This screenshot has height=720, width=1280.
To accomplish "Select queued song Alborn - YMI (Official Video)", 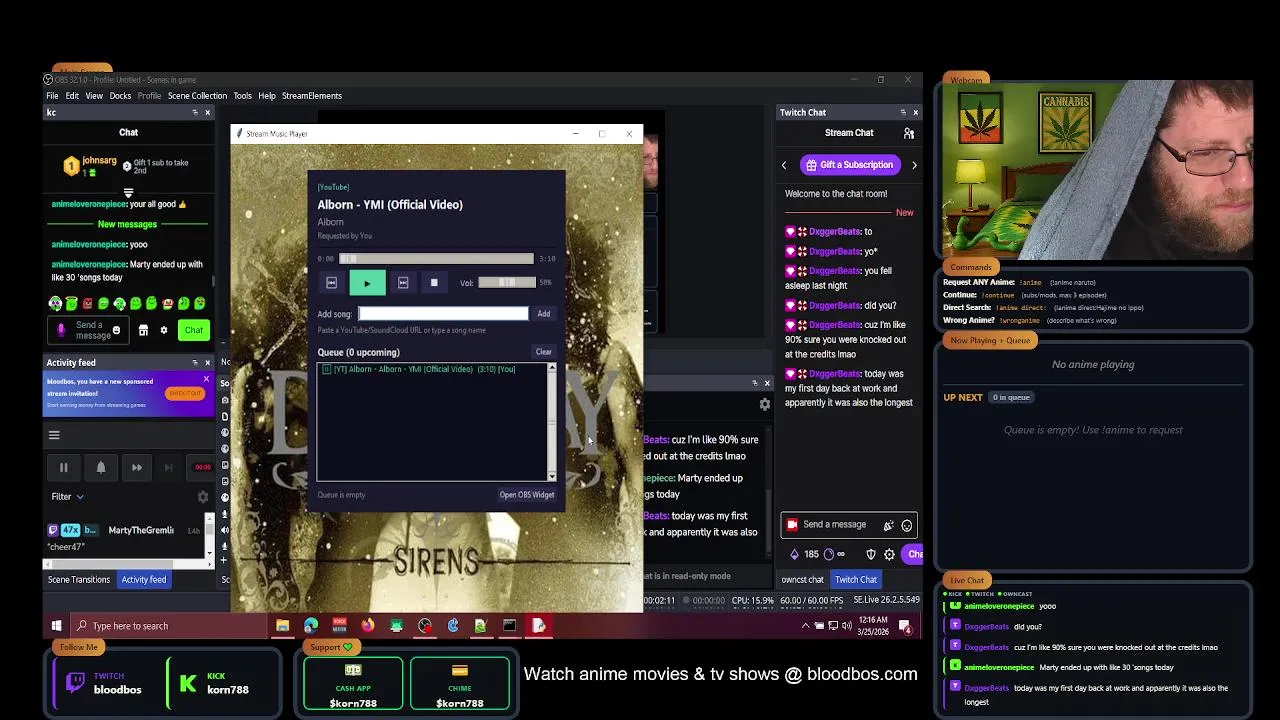I will pos(424,369).
